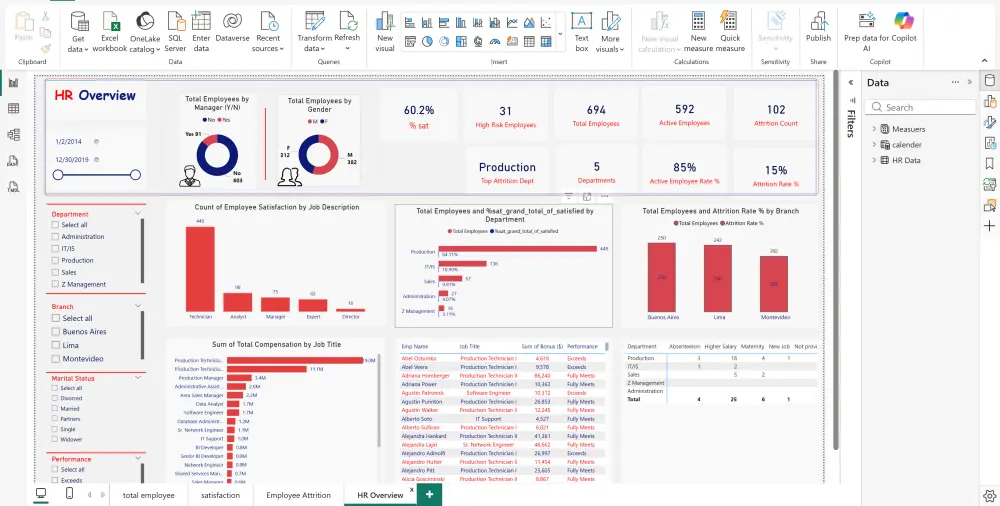The width and height of the screenshot is (1000, 506).
Task: Open DAX query view in the left sidebar
Action: [13, 161]
